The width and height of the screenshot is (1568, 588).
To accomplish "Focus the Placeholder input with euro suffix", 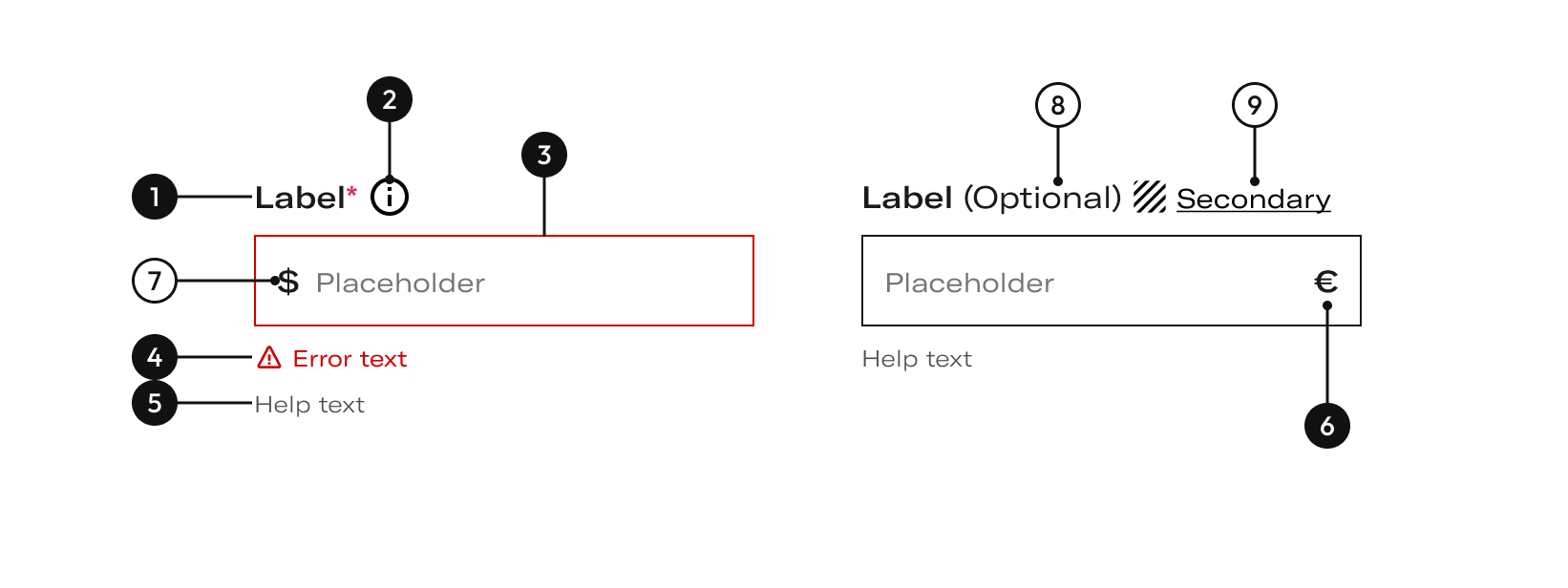I will point(1112,281).
